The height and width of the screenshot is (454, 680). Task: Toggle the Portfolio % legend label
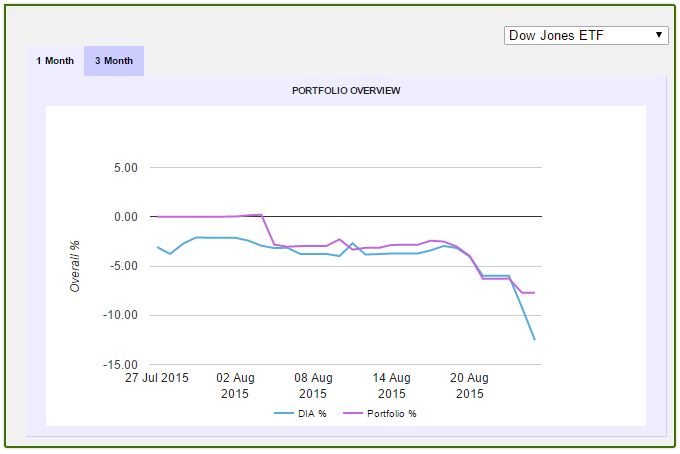(391, 414)
